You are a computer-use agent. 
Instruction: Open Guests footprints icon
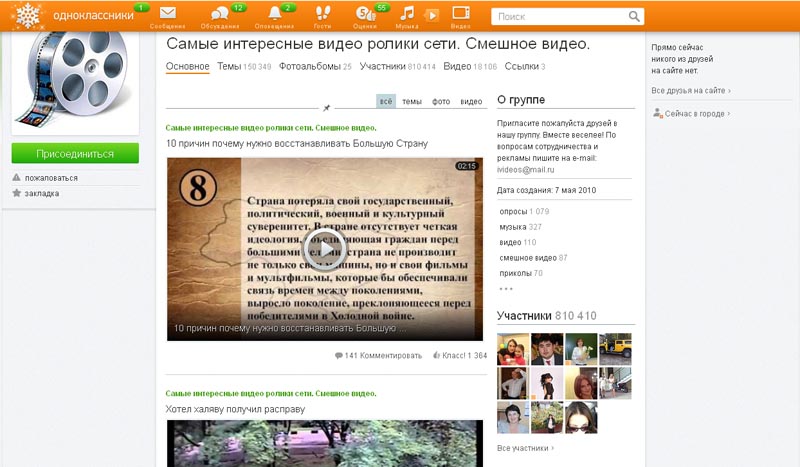(x=322, y=16)
